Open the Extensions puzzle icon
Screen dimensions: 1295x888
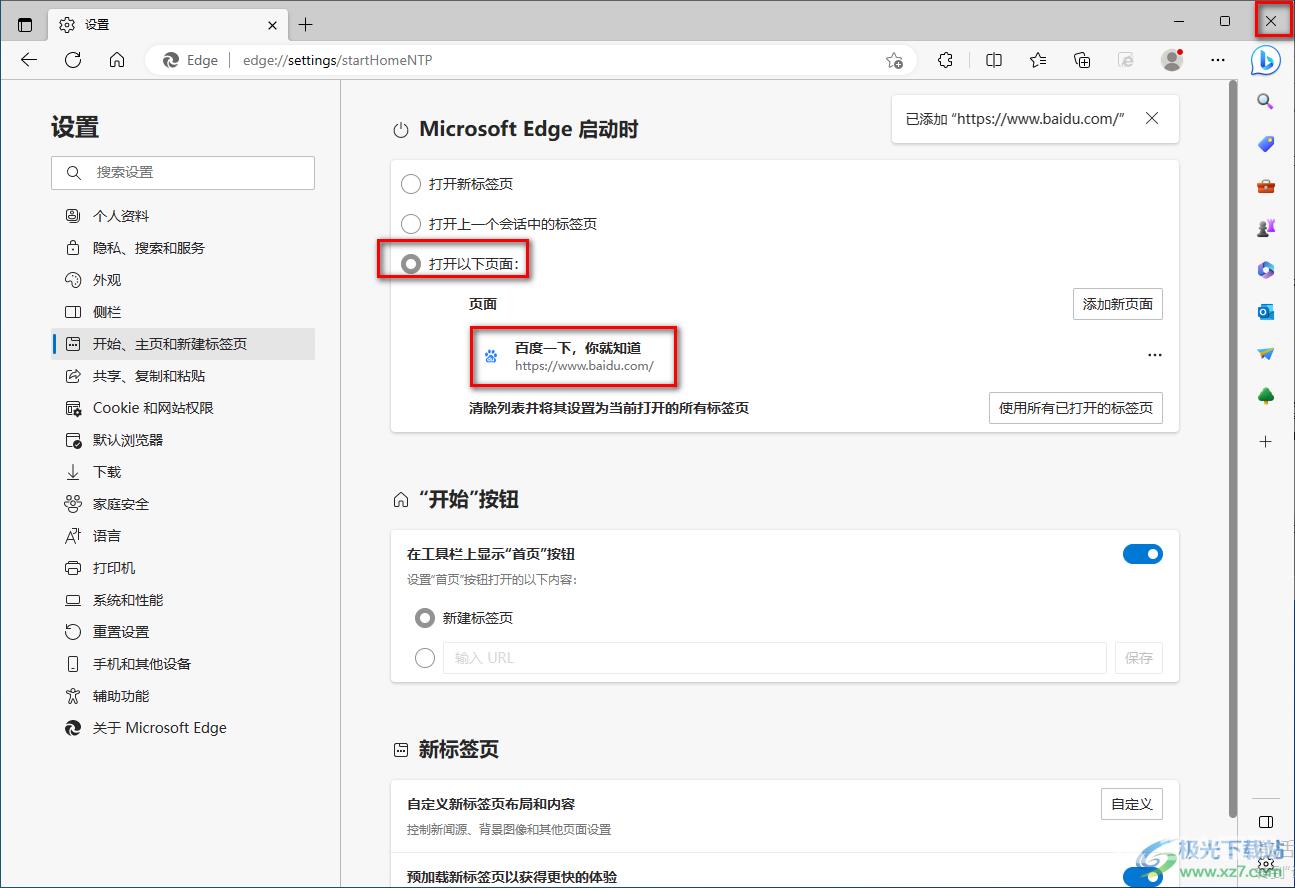click(946, 60)
